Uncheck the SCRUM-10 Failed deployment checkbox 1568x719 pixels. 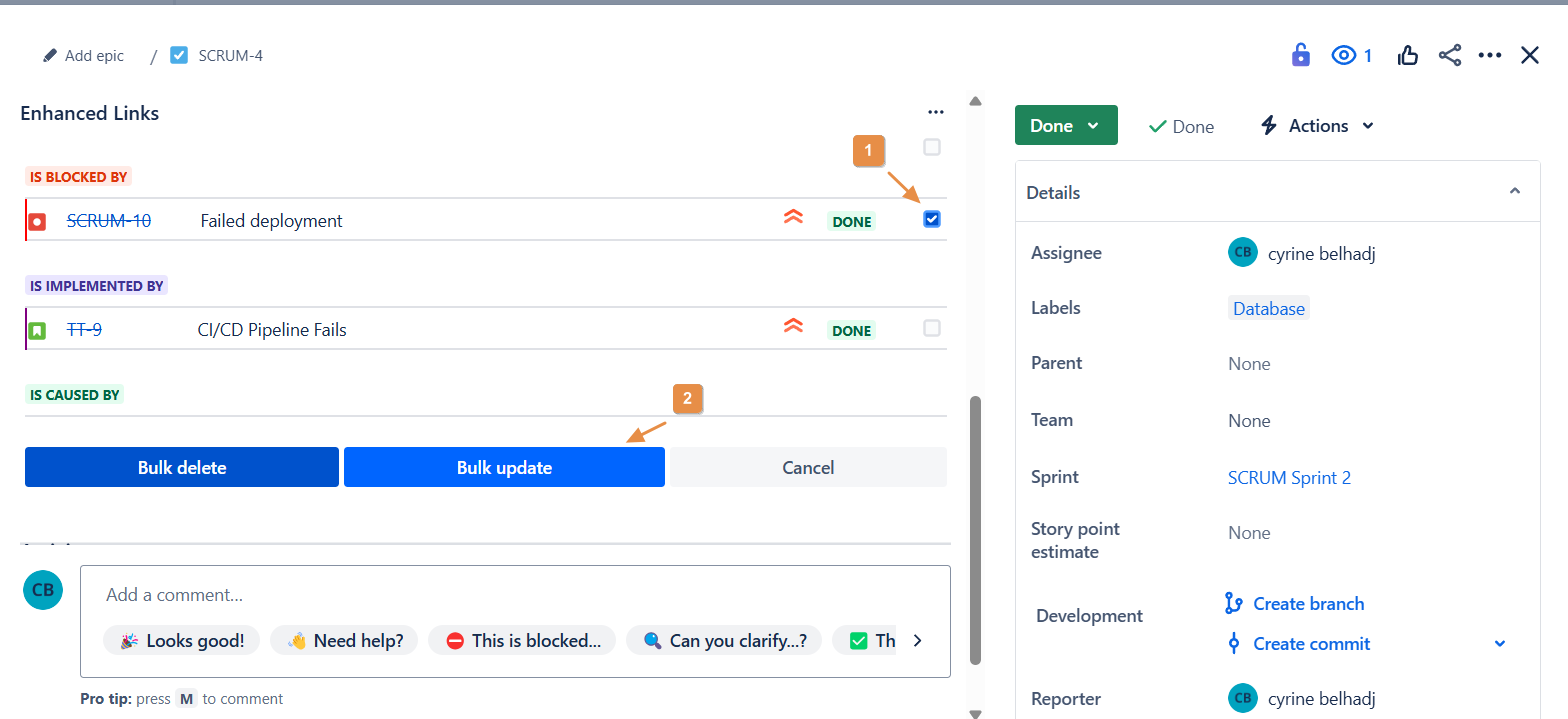(x=932, y=219)
